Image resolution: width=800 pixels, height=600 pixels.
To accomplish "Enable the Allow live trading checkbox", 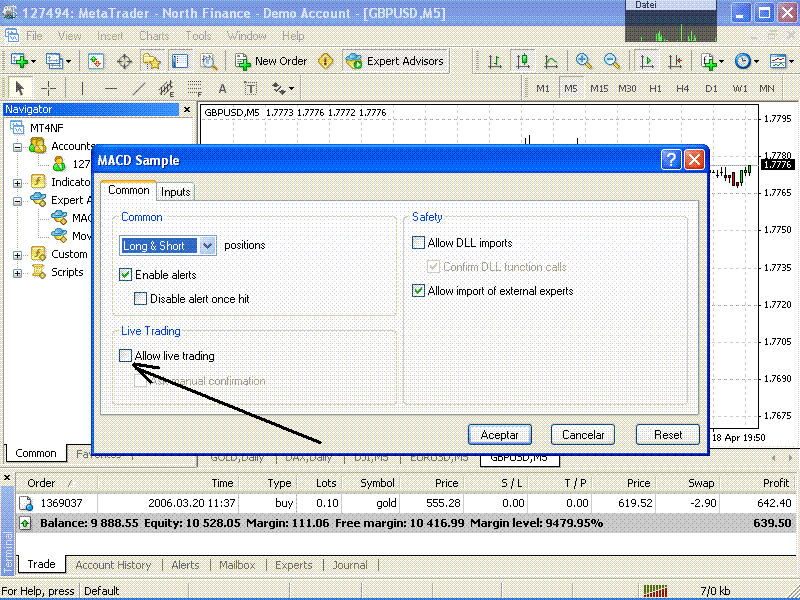I will point(126,355).
